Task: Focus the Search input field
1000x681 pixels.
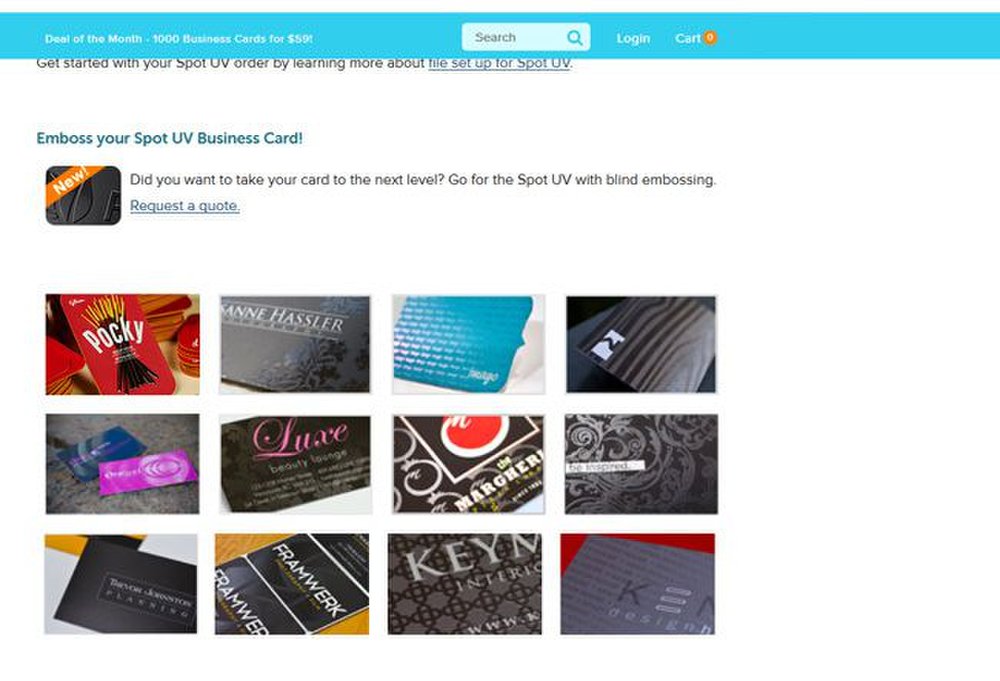Action: coord(526,38)
